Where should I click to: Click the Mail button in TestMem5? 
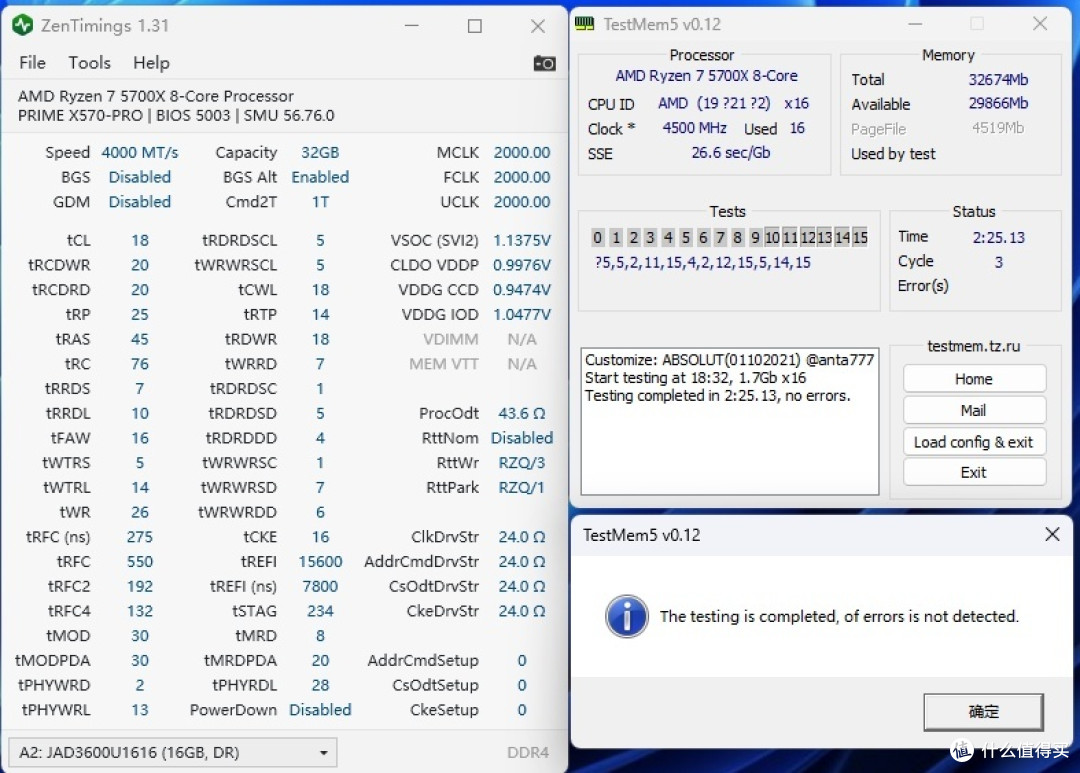pos(974,411)
